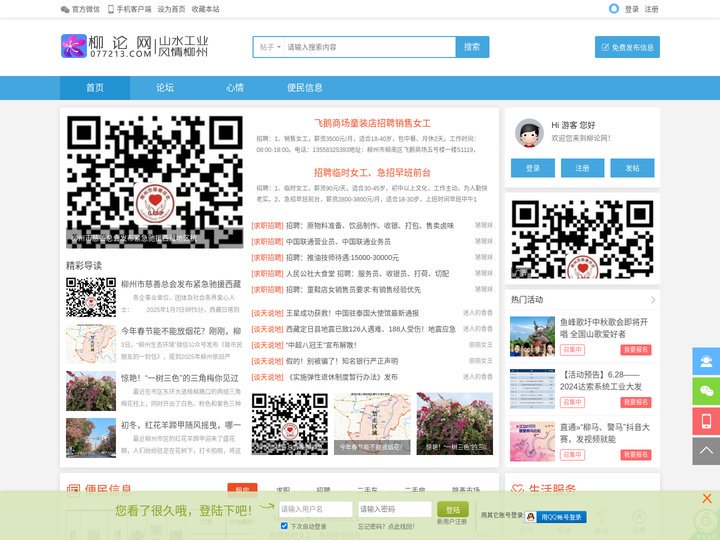Open post 王星成功获救！中国驻泰国大使馆最新通报
This screenshot has width=720, height=540.
(x=353, y=313)
